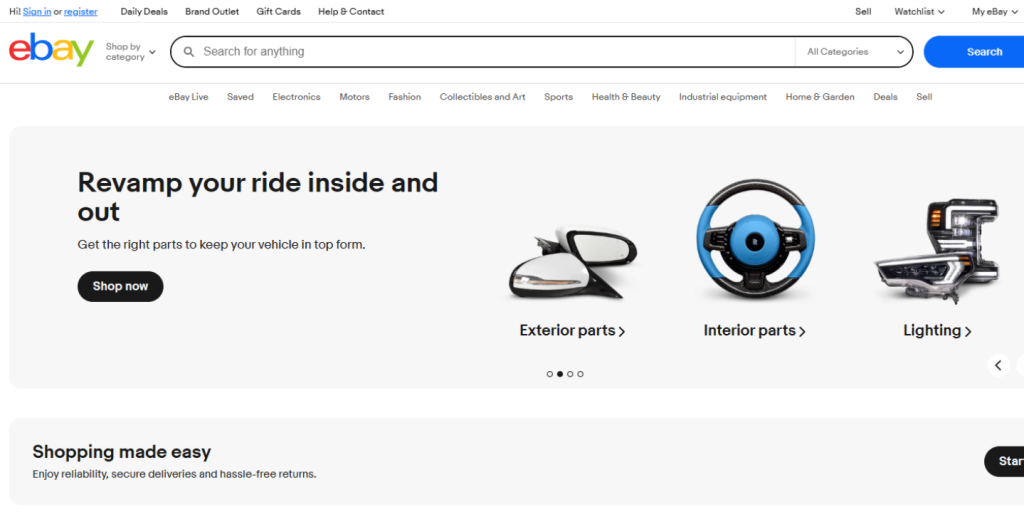Open the Exterior parts link
Screen dimensions: 1024x517
click(x=572, y=331)
